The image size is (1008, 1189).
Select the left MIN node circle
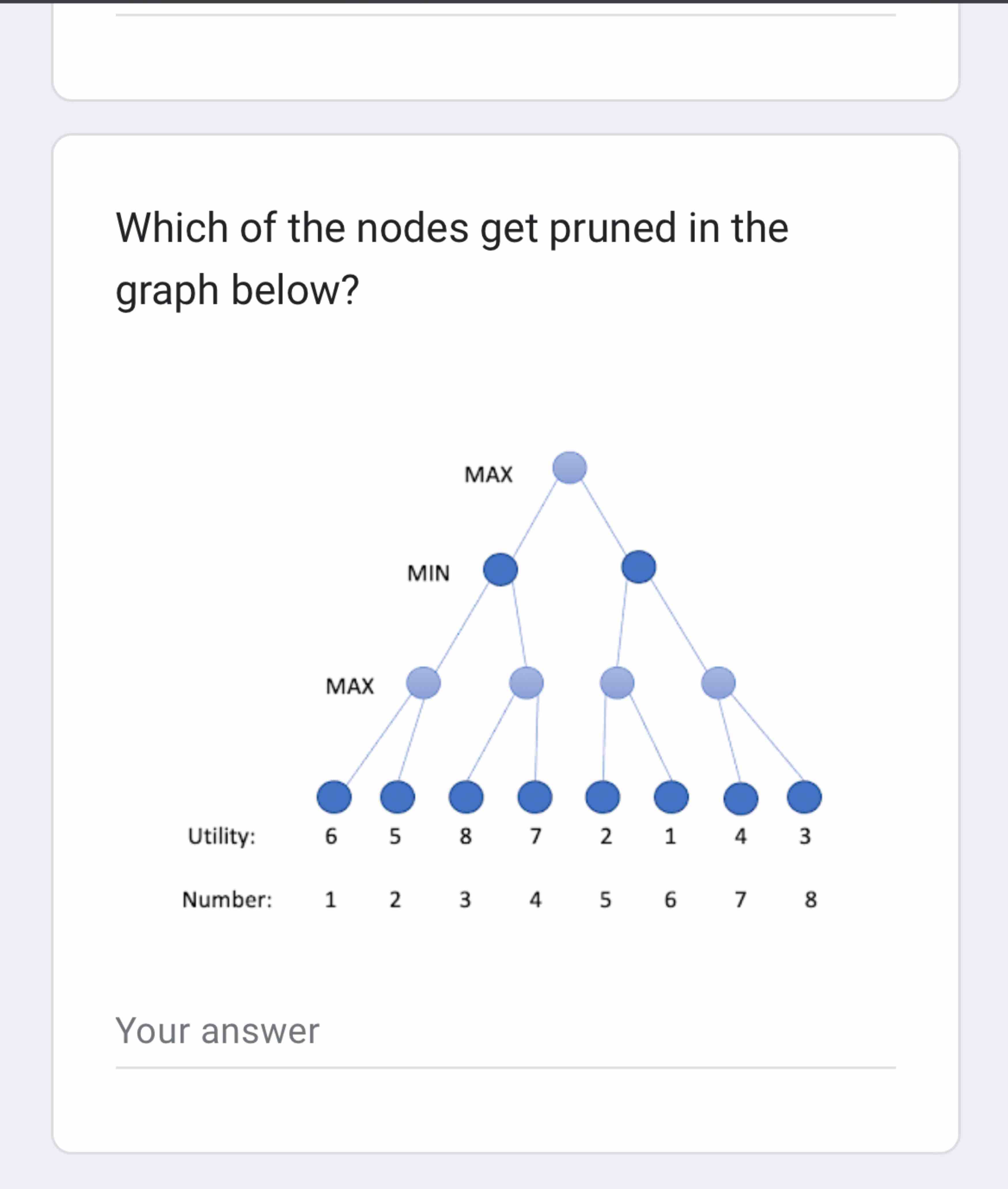pos(502,569)
